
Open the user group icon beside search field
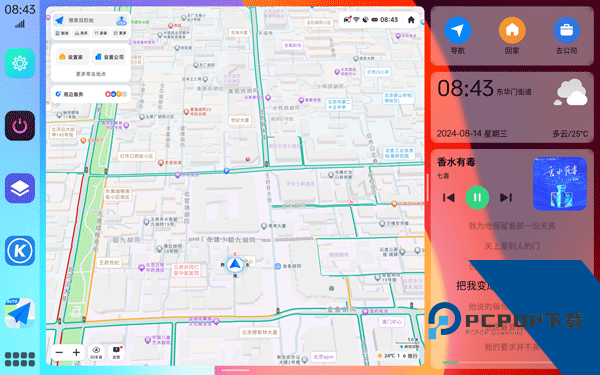(121, 21)
